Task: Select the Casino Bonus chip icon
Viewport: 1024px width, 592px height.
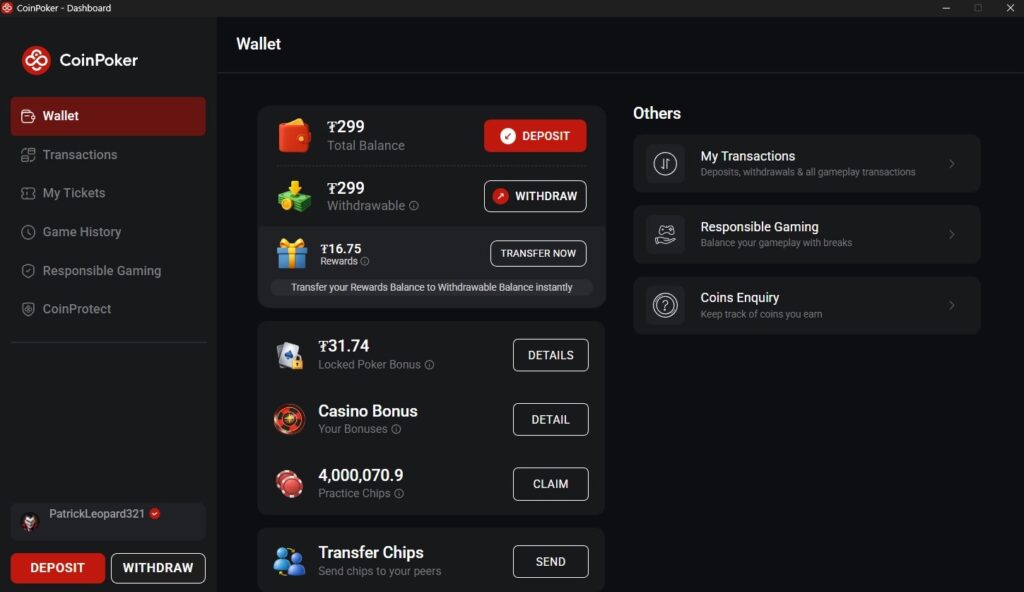Action: 290,419
